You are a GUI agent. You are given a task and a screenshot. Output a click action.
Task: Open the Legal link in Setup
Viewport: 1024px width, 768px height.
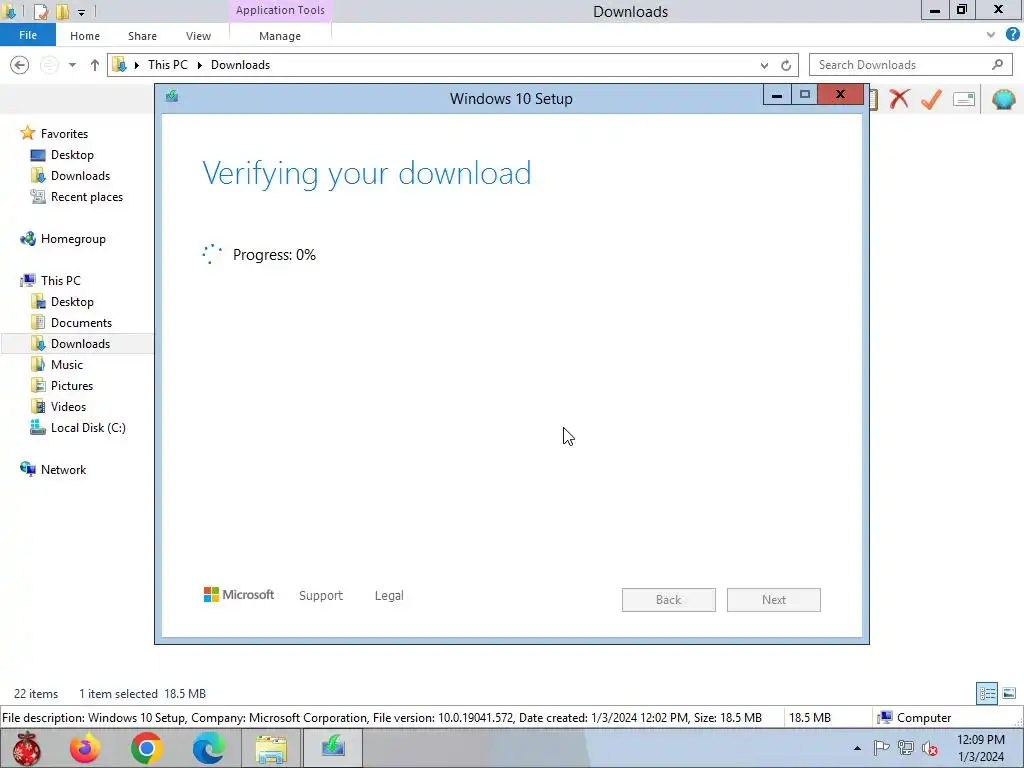389,596
